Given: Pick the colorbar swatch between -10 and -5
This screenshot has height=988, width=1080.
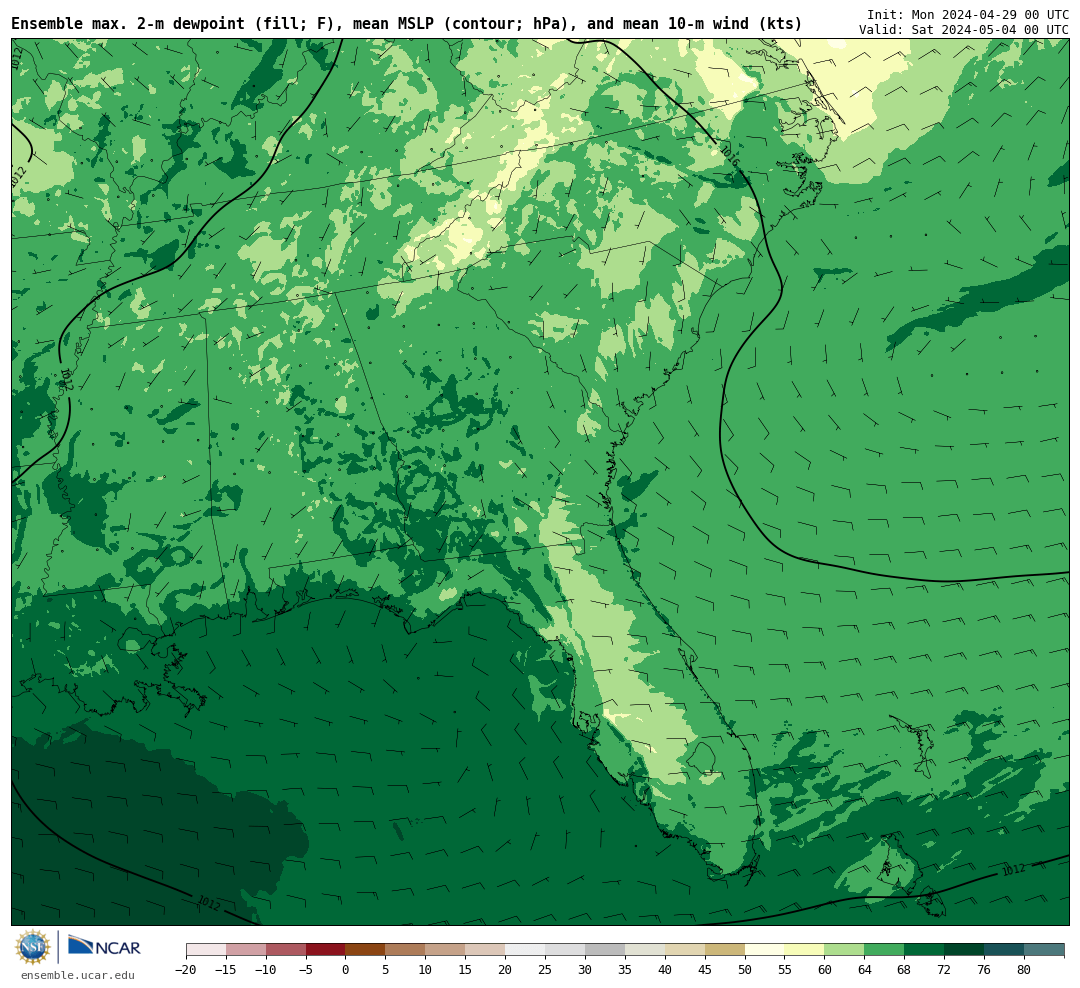Looking at the screenshot, I should click(x=286, y=950).
